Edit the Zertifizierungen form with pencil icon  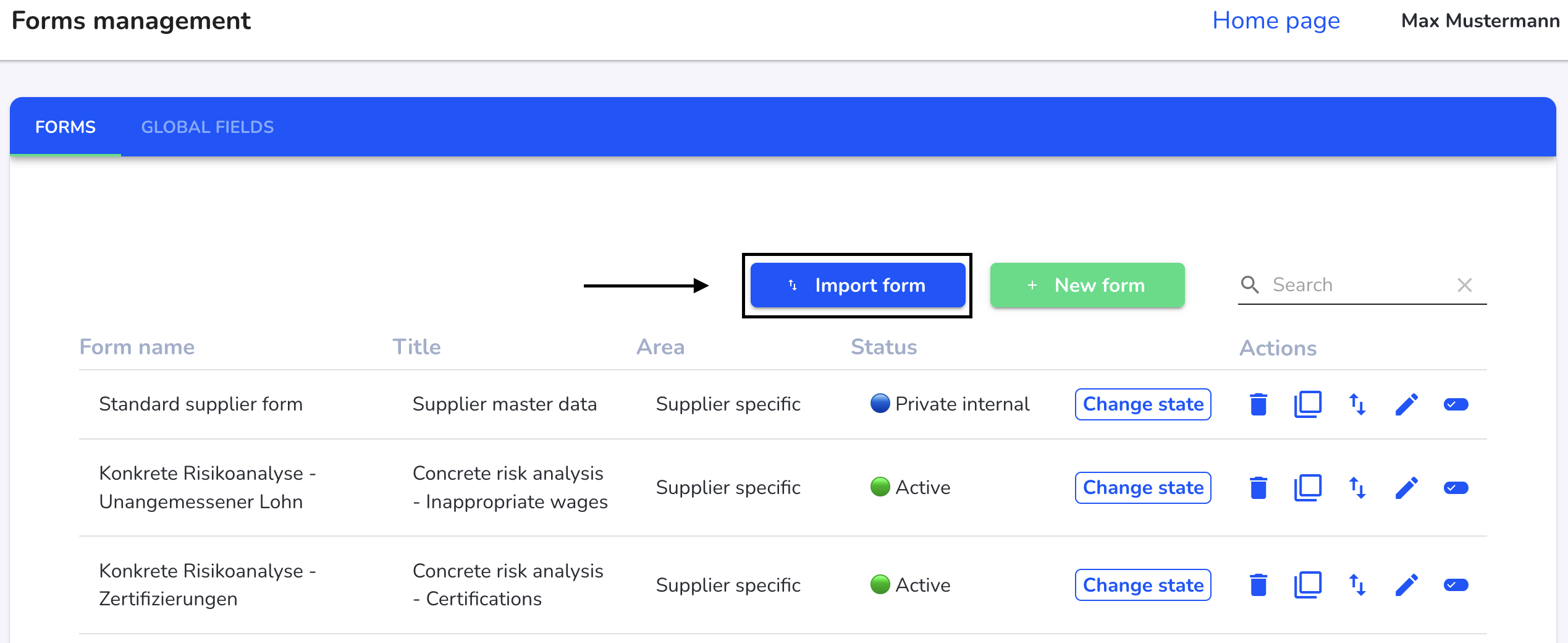click(1406, 585)
